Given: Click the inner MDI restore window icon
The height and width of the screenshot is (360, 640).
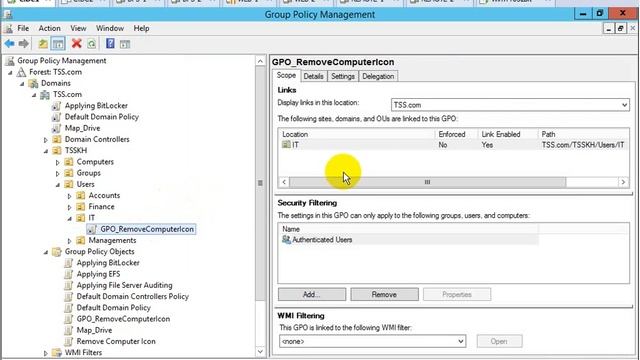Looking at the screenshot, I should (620, 28).
